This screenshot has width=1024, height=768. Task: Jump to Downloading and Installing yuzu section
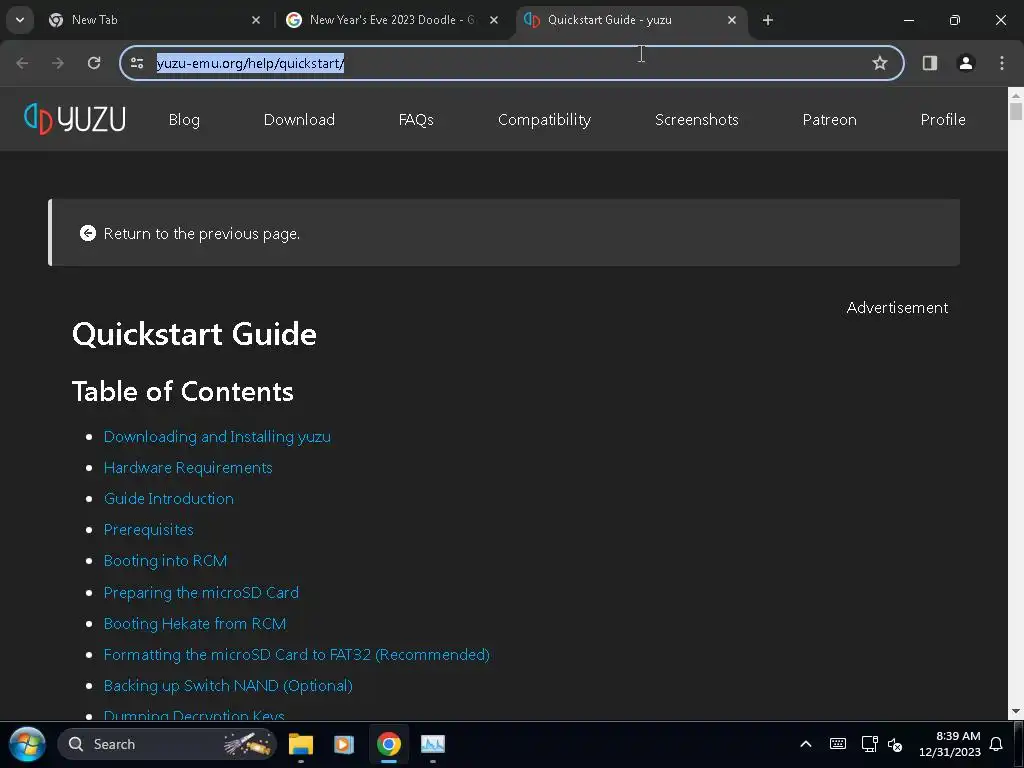[x=217, y=436]
